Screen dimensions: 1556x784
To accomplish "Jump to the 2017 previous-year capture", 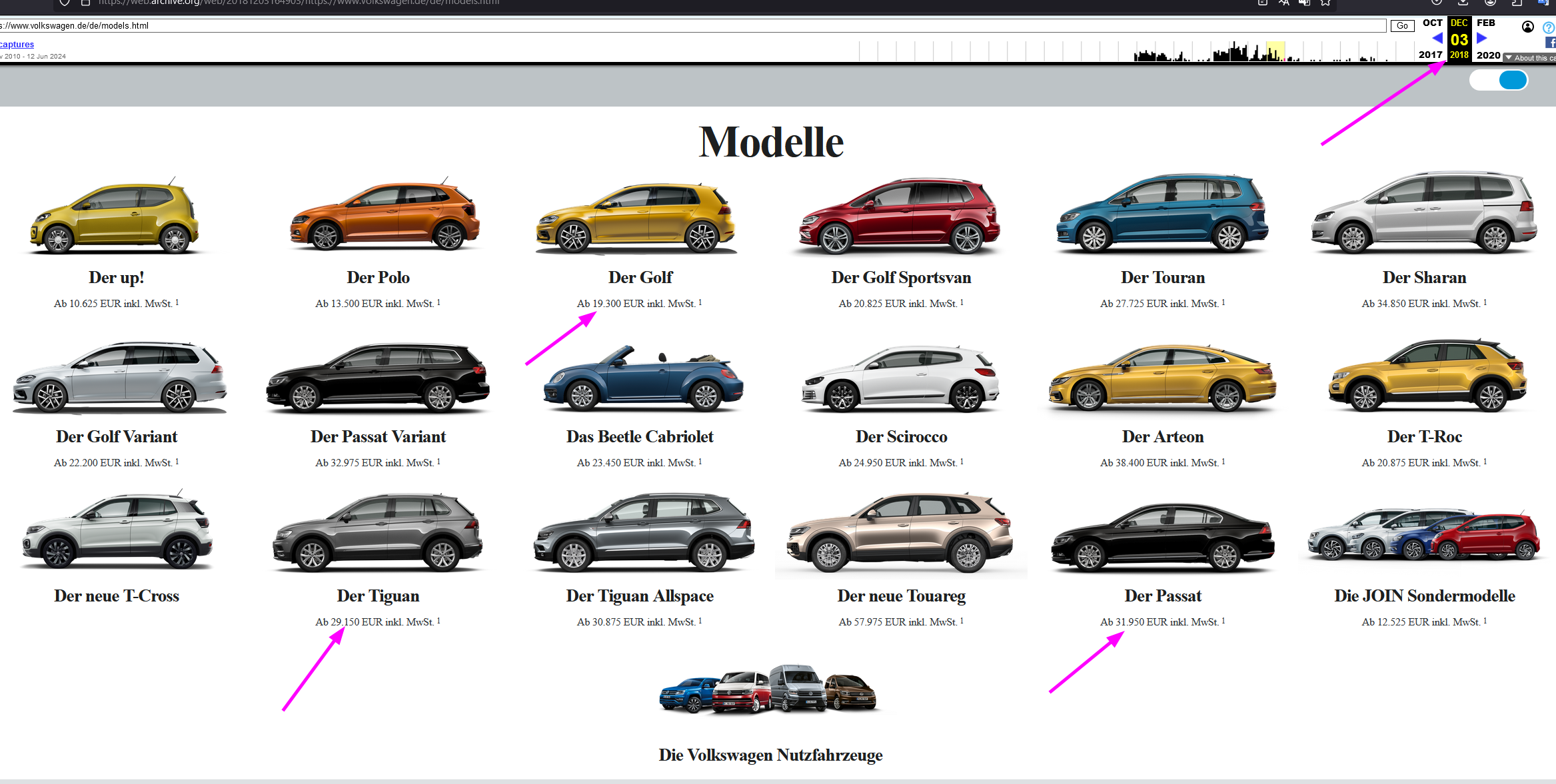I will pos(1430,55).
